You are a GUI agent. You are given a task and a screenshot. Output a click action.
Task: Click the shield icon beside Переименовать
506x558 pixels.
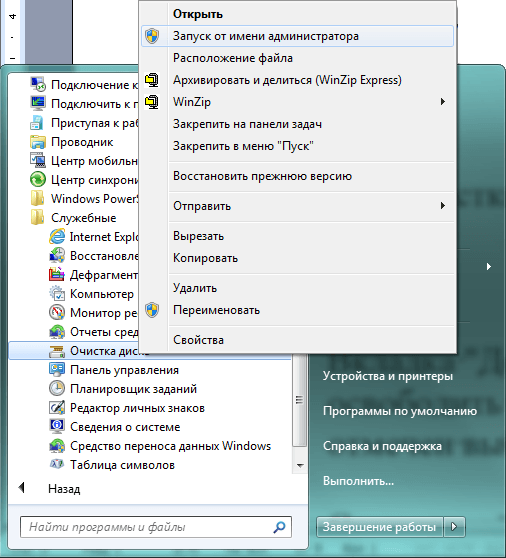152,310
